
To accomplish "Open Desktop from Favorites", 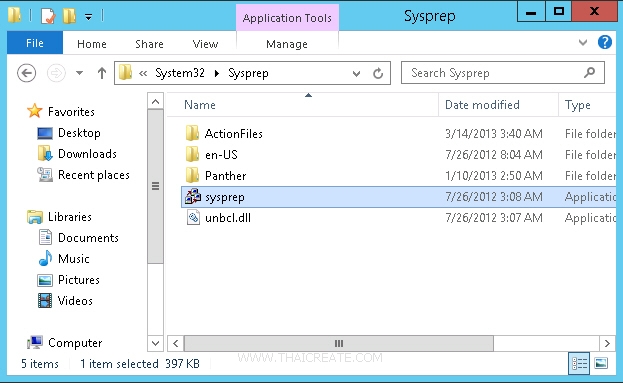I will pos(79,133).
